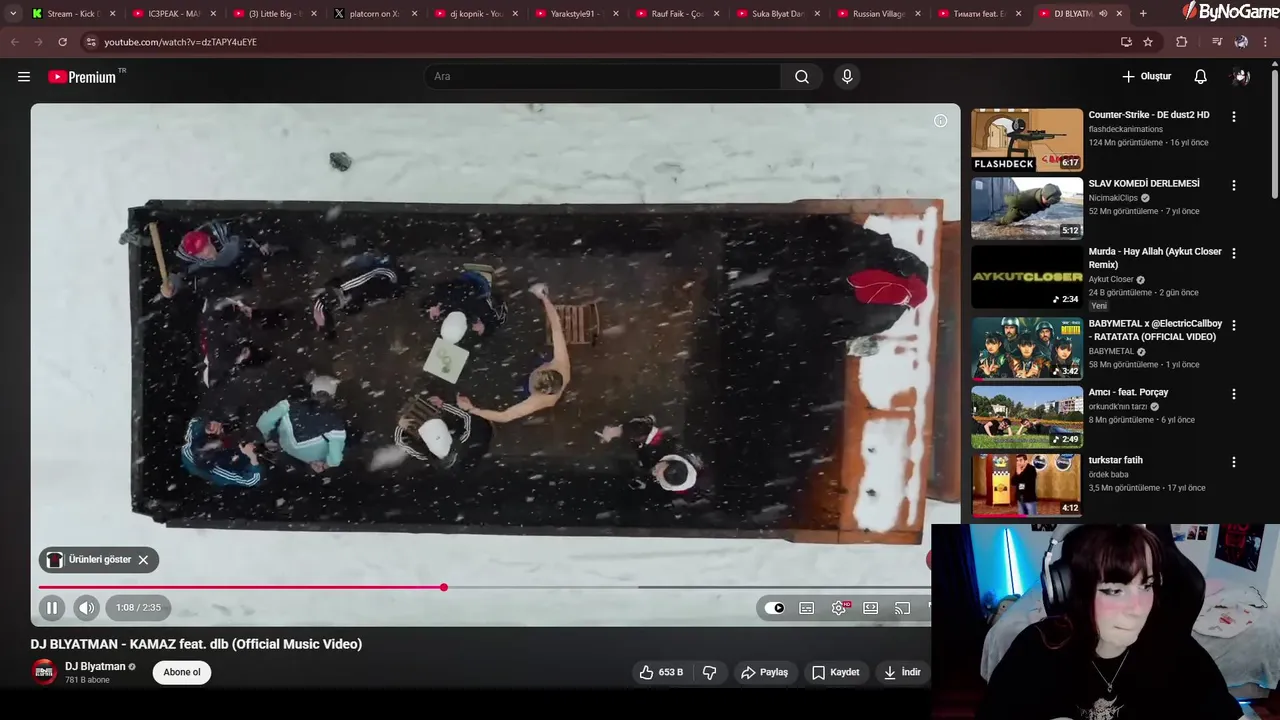Open options for turkstar fatih video
This screenshot has height=720, width=1280.
pyautogui.click(x=1233, y=462)
